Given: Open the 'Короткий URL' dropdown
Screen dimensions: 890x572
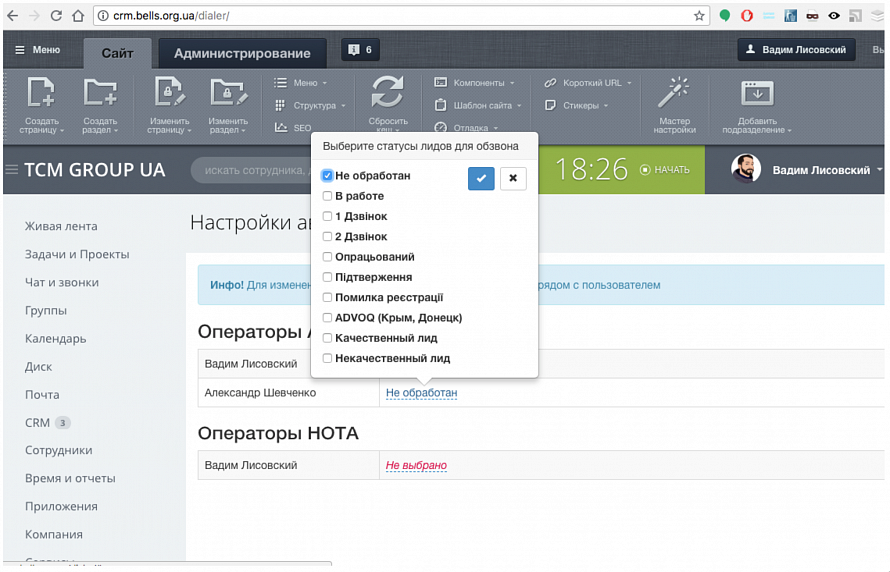Looking at the screenshot, I should (x=588, y=83).
